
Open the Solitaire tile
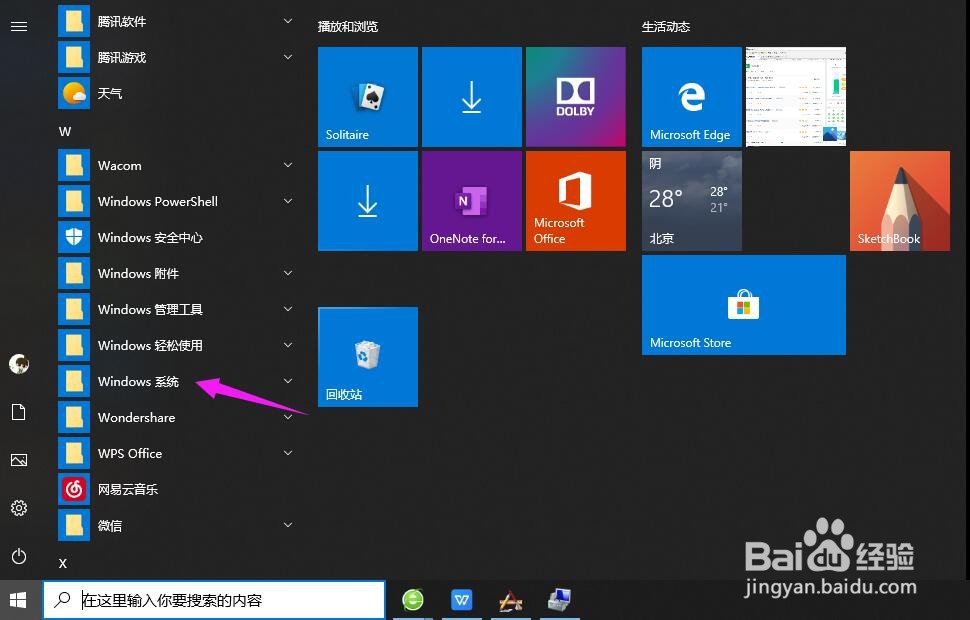point(367,97)
